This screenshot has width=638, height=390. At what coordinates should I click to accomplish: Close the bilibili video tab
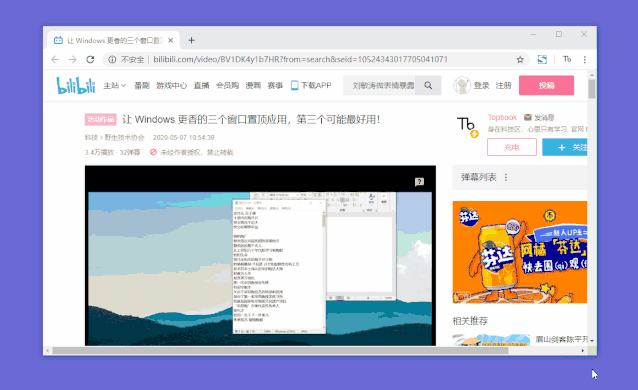coord(170,40)
